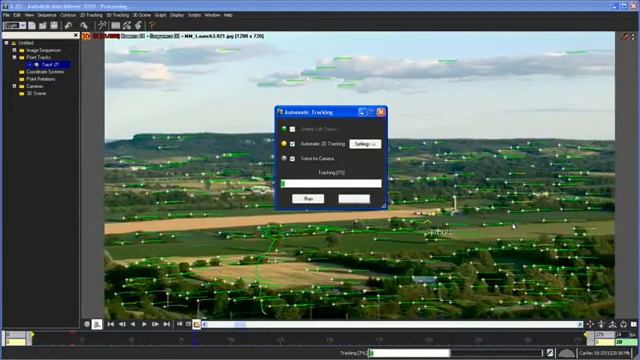This screenshot has width=640, height=360.
Task: Click the four-arrow pan view icon
Action: pyautogui.click(x=590, y=324)
